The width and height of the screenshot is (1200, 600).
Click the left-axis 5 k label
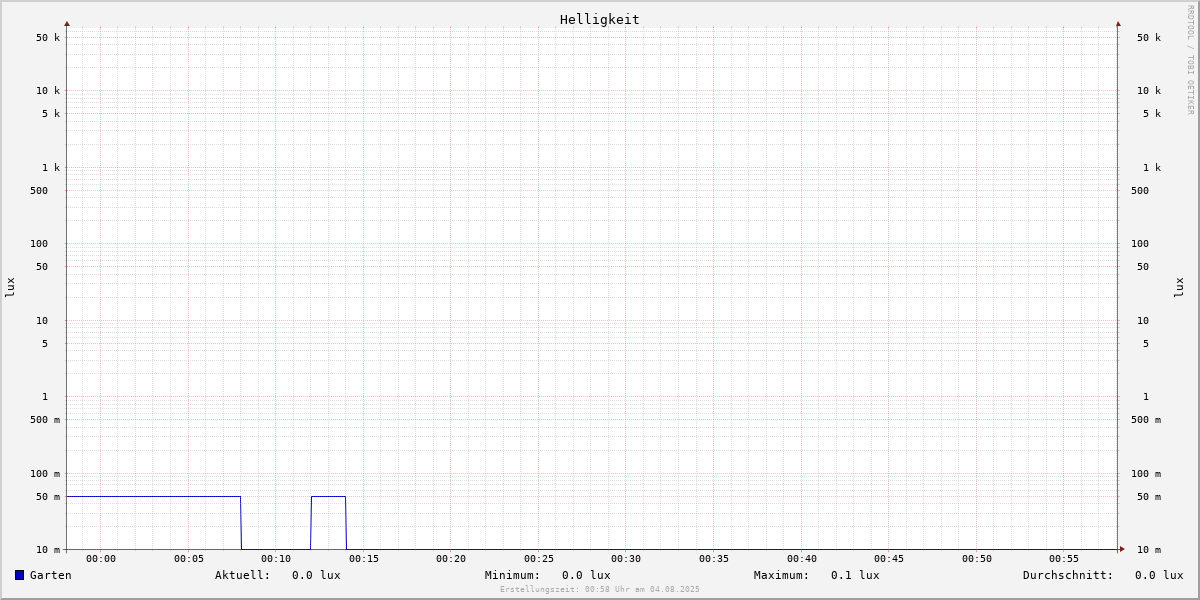(51, 114)
